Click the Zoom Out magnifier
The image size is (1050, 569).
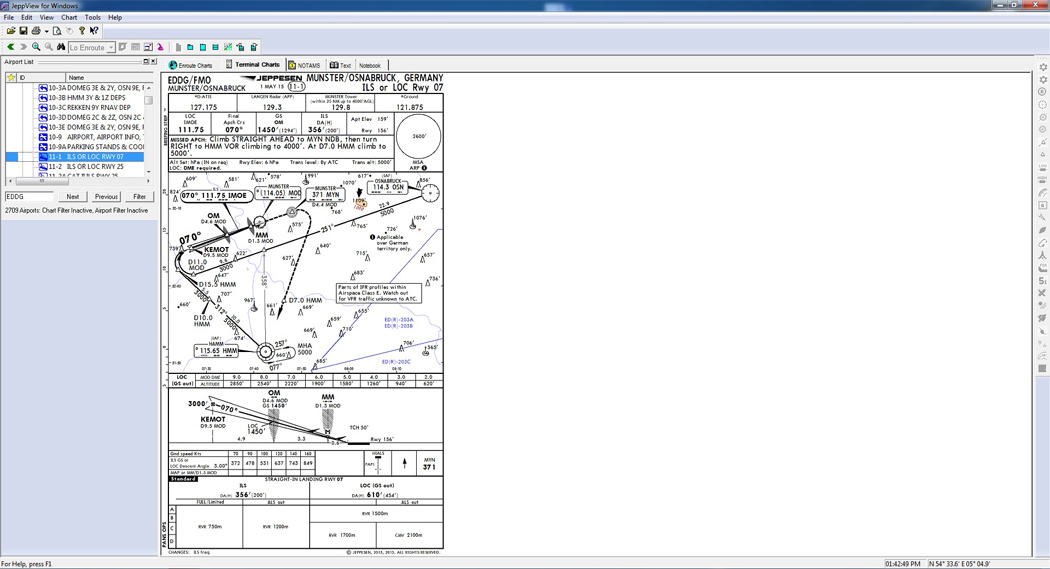[49, 48]
